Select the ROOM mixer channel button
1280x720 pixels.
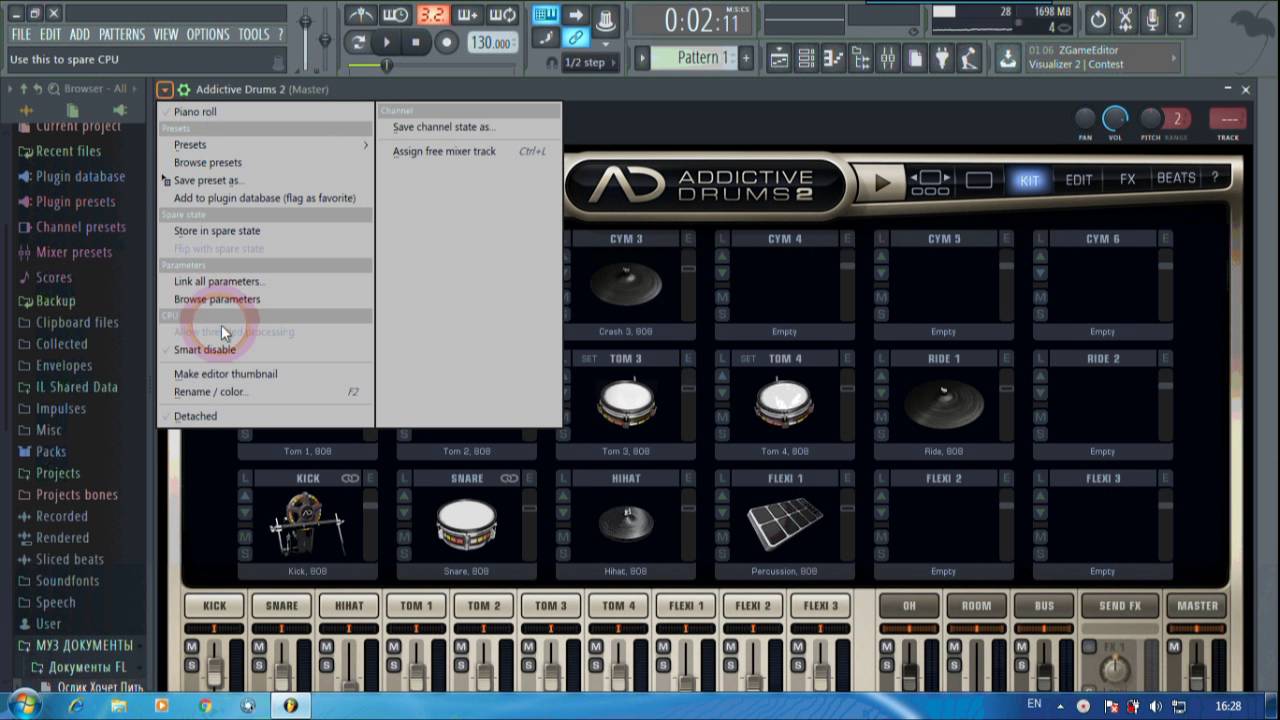coord(976,606)
